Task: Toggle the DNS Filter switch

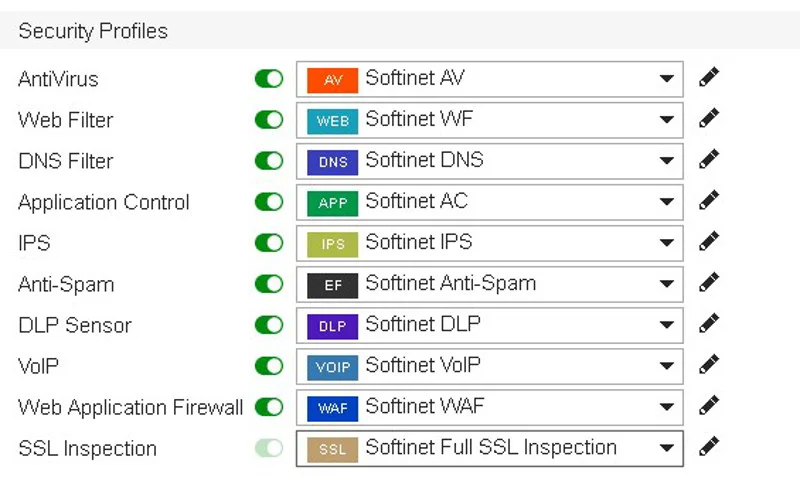Action: 269,161
